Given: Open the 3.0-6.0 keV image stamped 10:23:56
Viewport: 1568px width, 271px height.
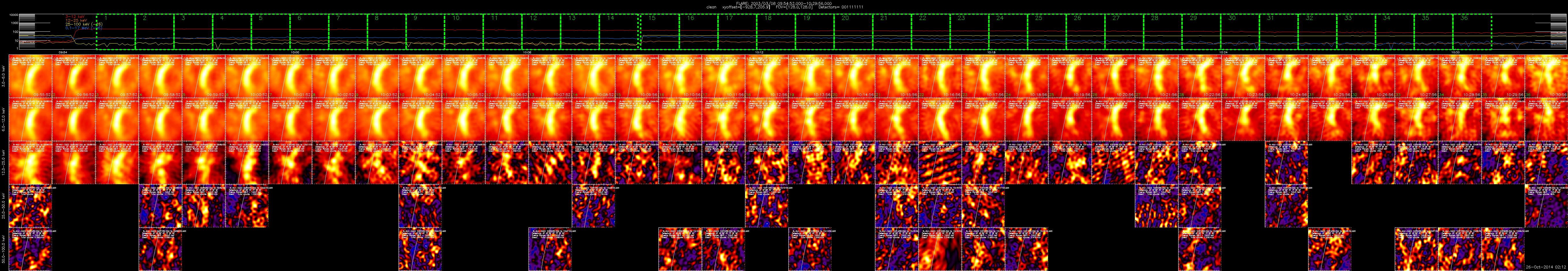Looking at the screenshot, I should (x=1243, y=77).
